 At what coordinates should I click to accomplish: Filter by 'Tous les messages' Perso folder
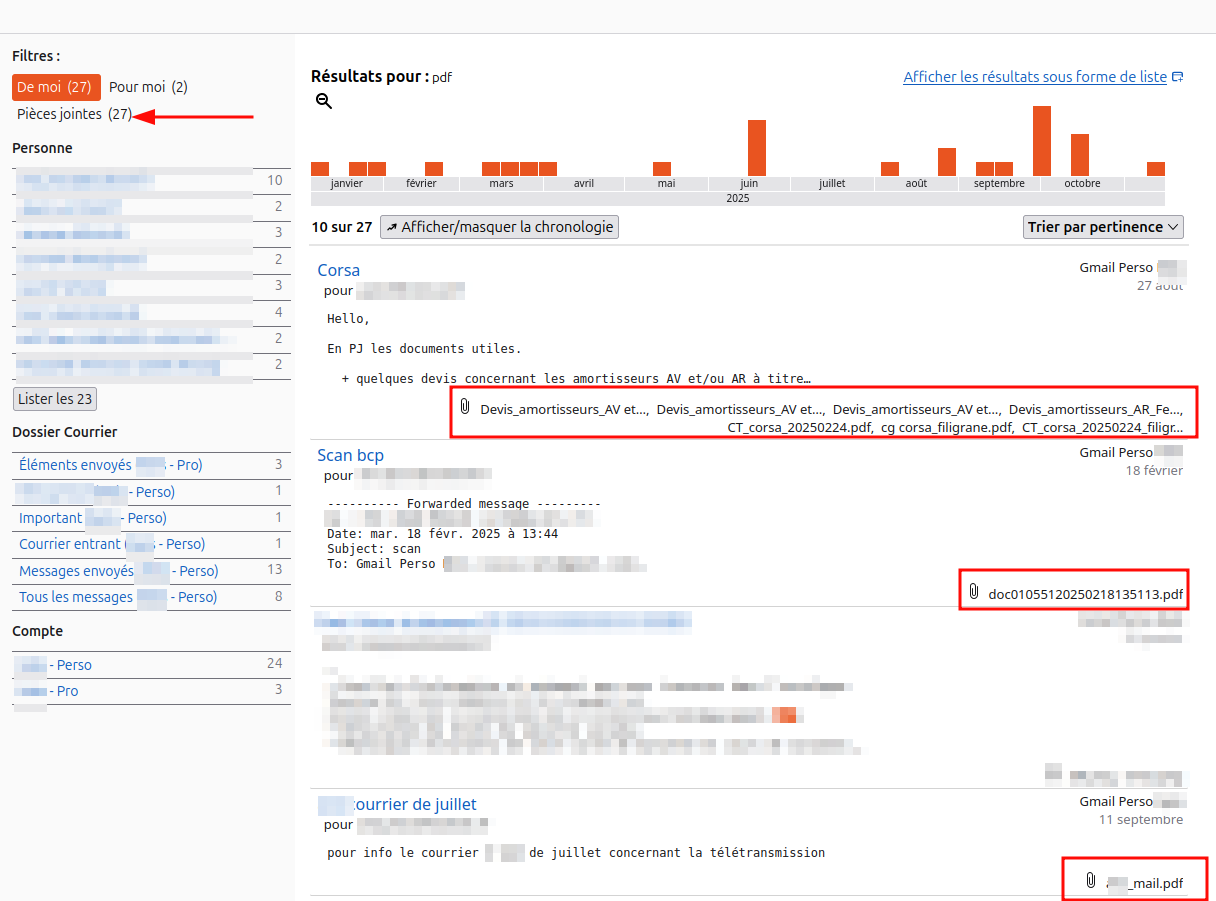click(x=151, y=597)
